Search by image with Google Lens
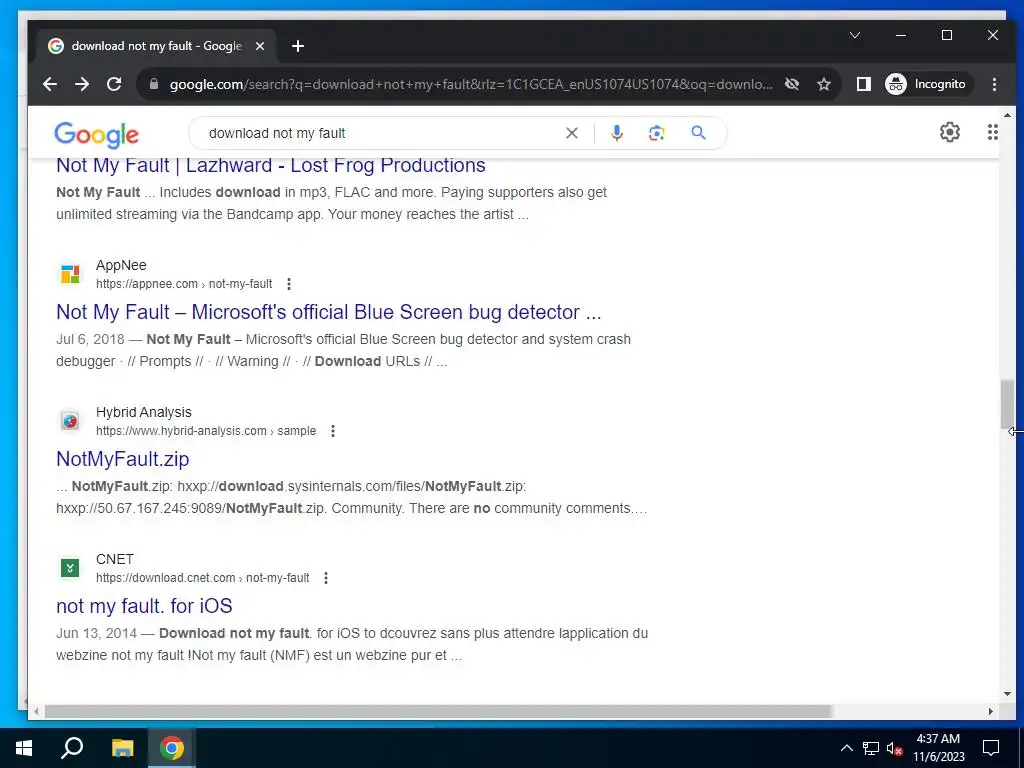 tap(656, 133)
